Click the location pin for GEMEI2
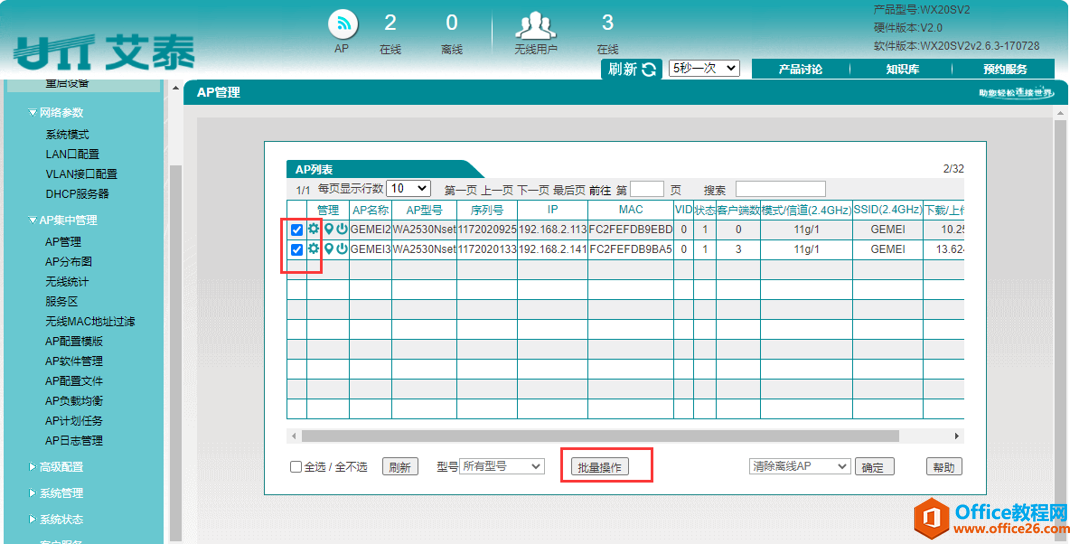The width and height of the screenshot is (1077, 546). click(329, 229)
